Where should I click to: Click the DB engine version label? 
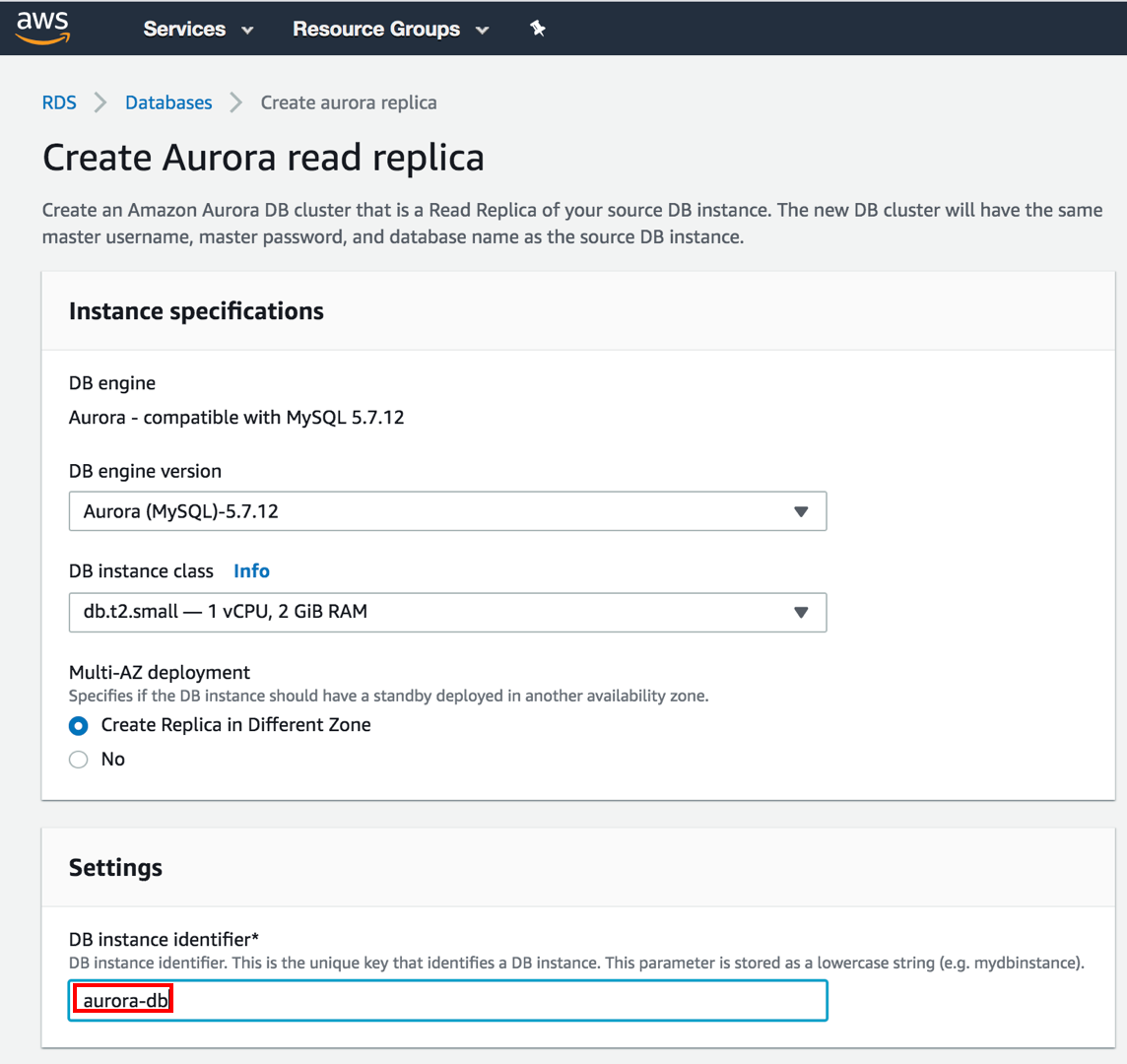coord(145,472)
